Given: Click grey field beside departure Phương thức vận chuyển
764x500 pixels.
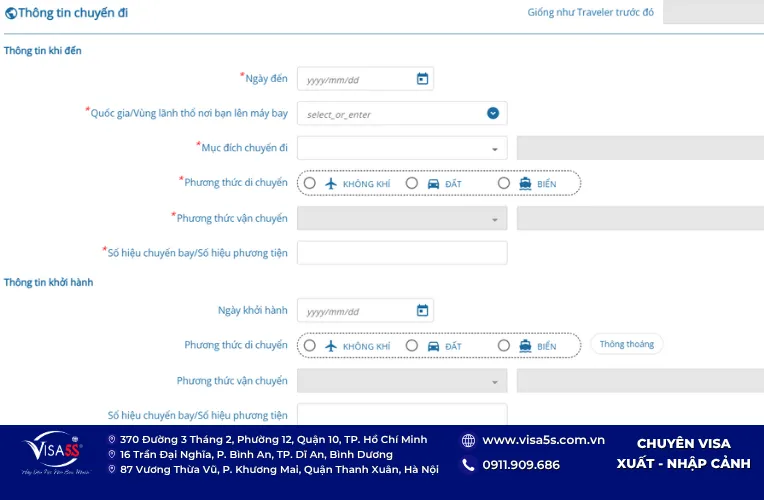Looking at the screenshot, I should pos(640,381).
